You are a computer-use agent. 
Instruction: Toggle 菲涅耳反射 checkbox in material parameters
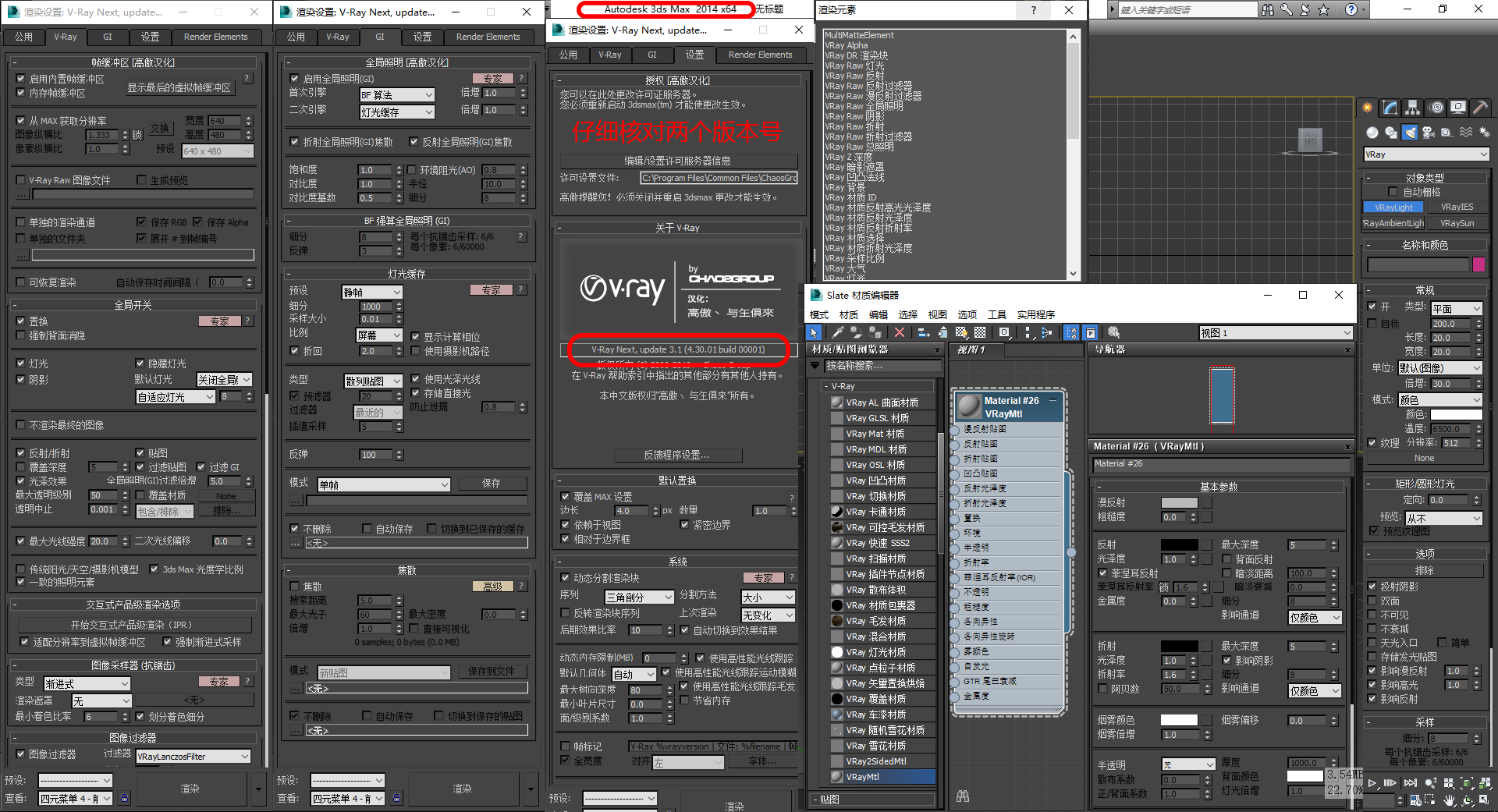(x=1102, y=573)
